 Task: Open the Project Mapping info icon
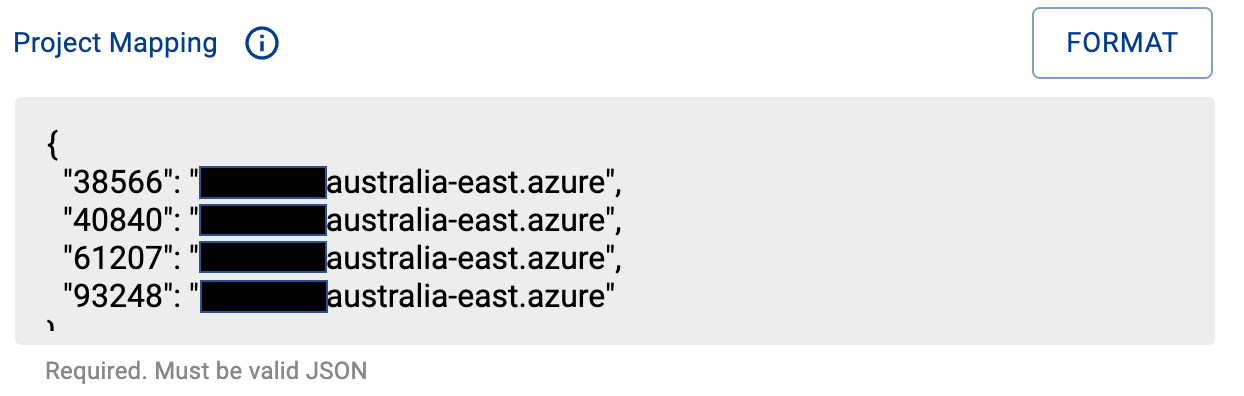tap(262, 43)
